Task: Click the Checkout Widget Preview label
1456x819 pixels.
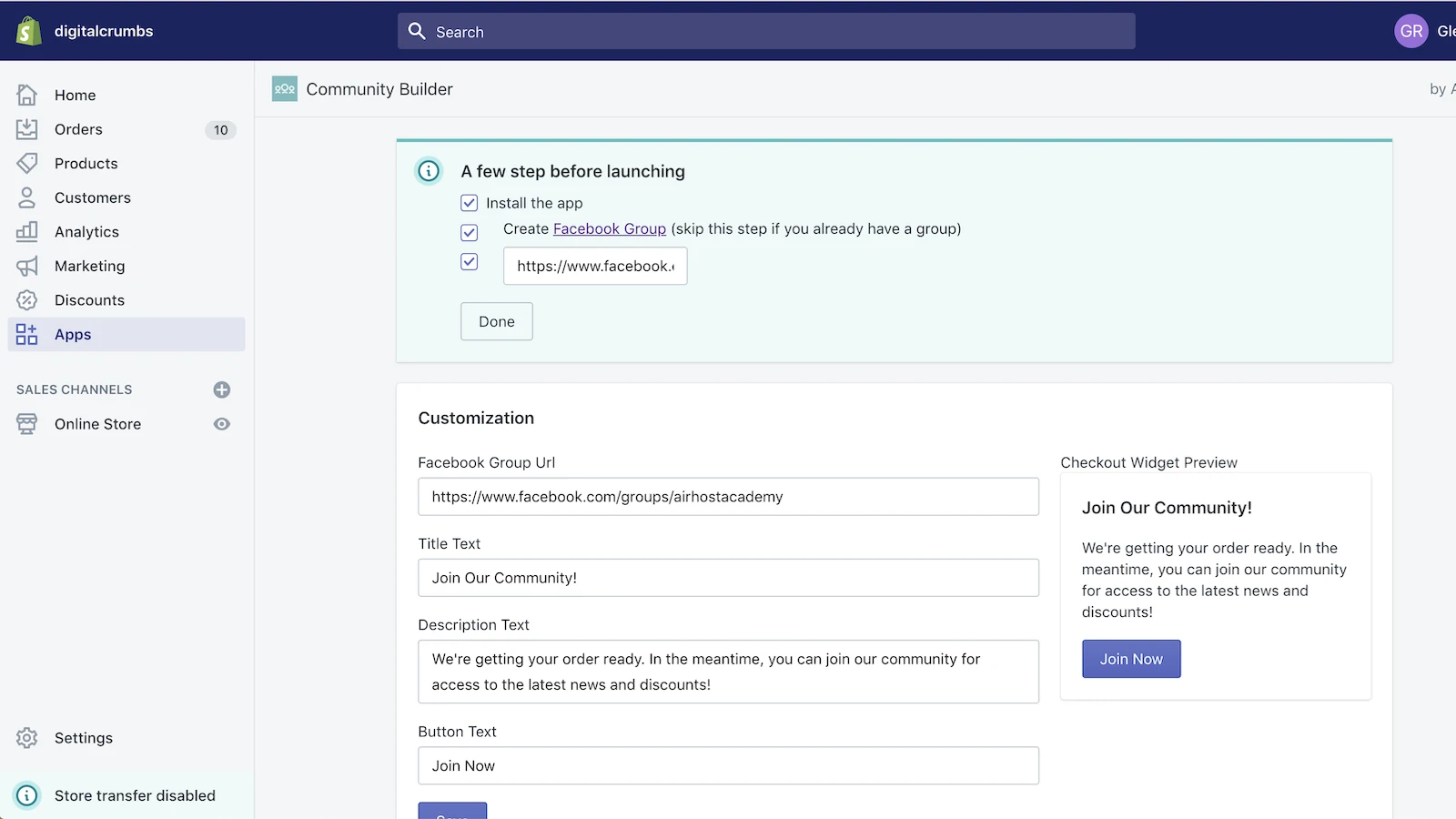Action: pyautogui.click(x=1148, y=462)
